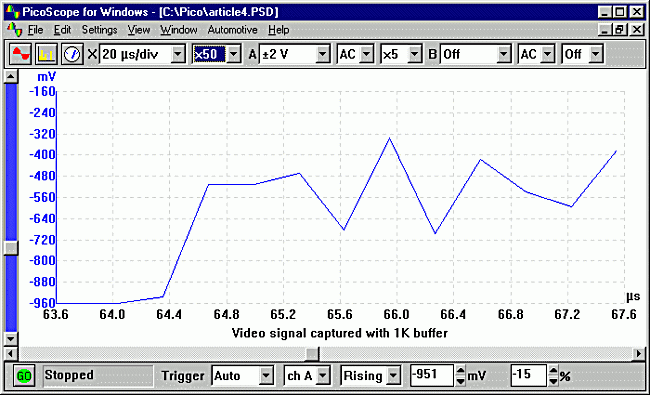Open the View menu

tap(138, 30)
